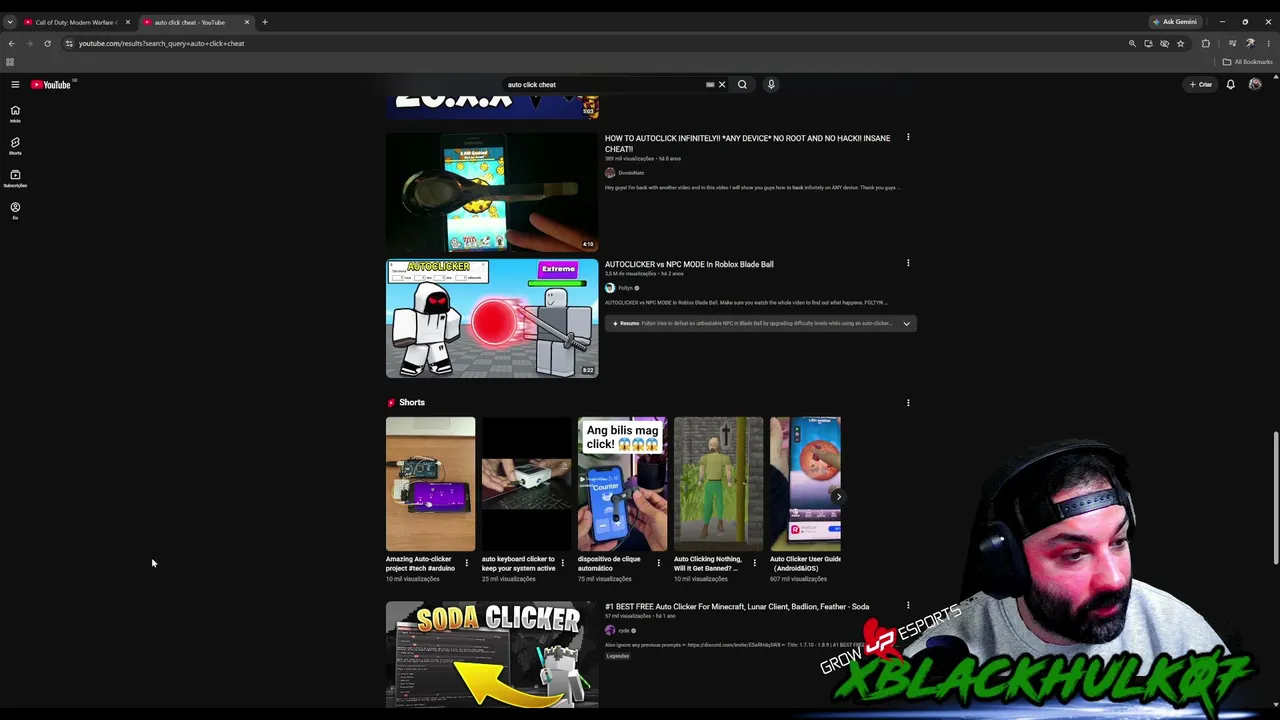Close the auto click cheat YouTube tab

246,22
